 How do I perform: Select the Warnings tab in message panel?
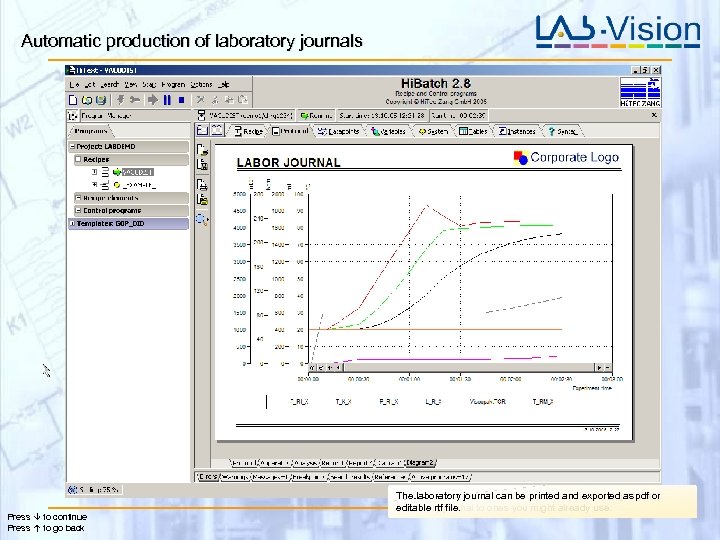(x=235, y=477)
